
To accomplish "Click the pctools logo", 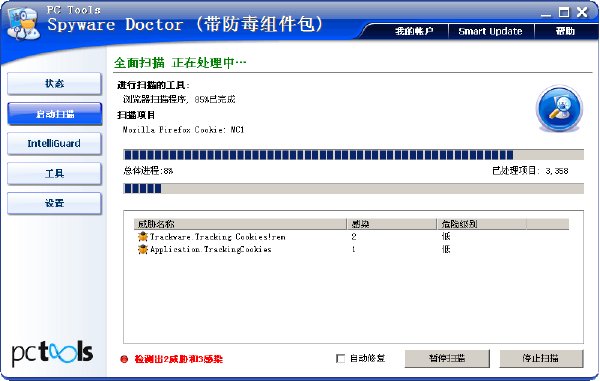I will 52,352.
